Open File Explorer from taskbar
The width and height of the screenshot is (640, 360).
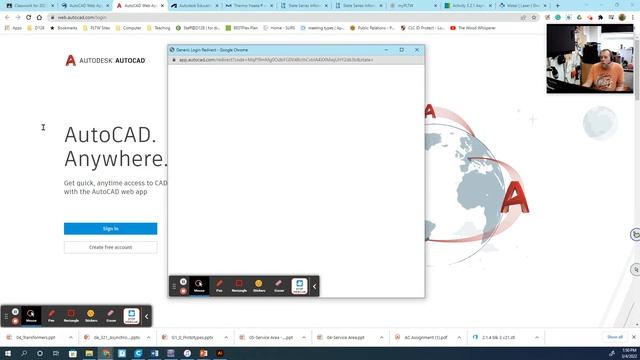point(89,353)
